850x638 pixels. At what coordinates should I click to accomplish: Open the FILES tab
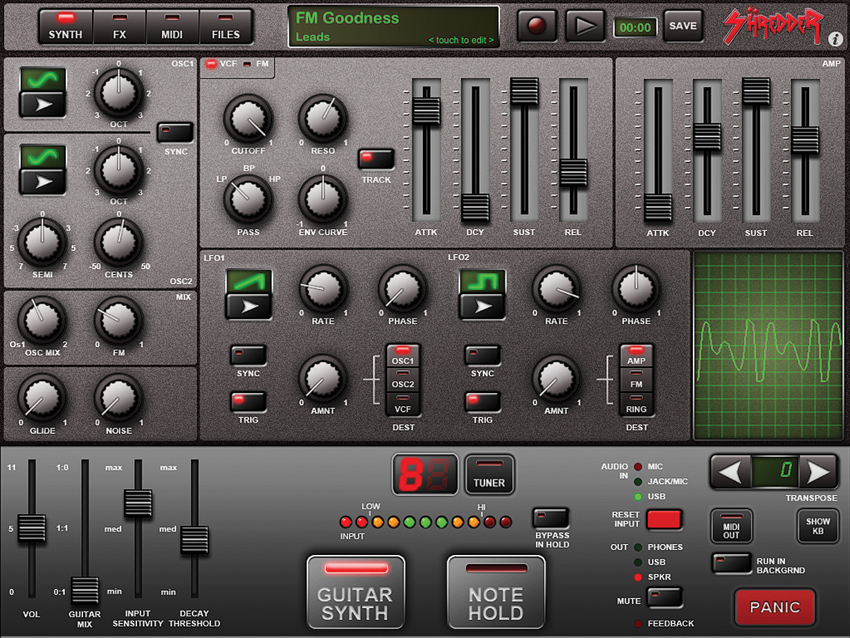point(226,27)
